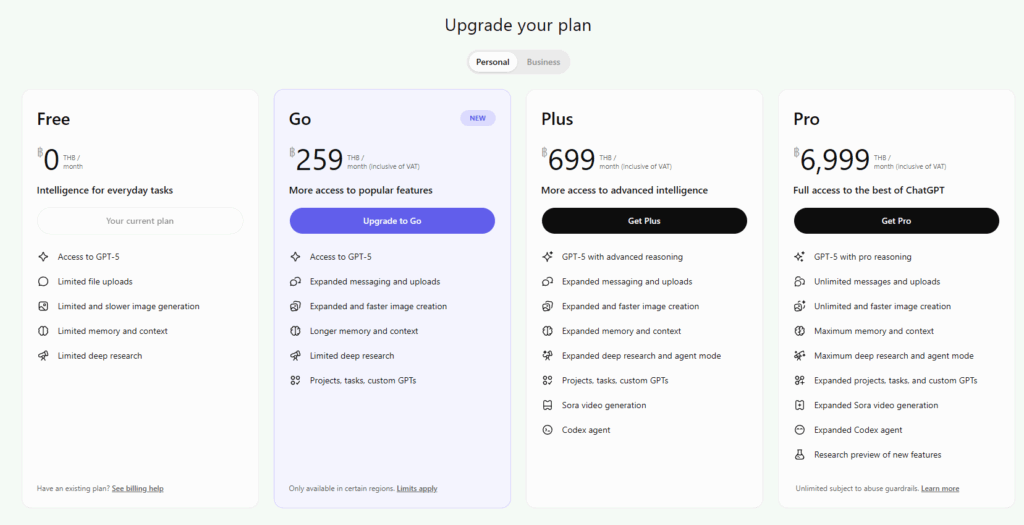Viewport: 1024px width, 525px height.
Task: Click the Limited file uploads icon in Free
Action: click(x=43, y=282)
